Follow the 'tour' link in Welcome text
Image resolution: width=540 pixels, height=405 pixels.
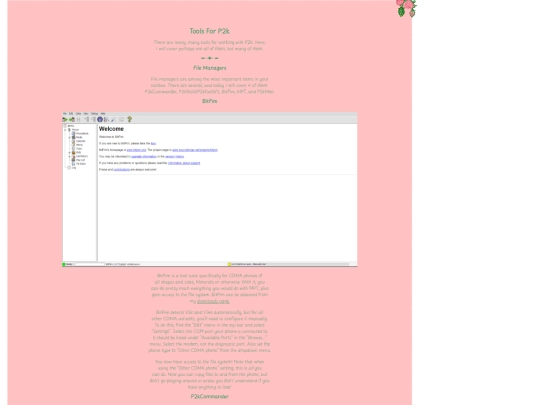pos(153,143)
